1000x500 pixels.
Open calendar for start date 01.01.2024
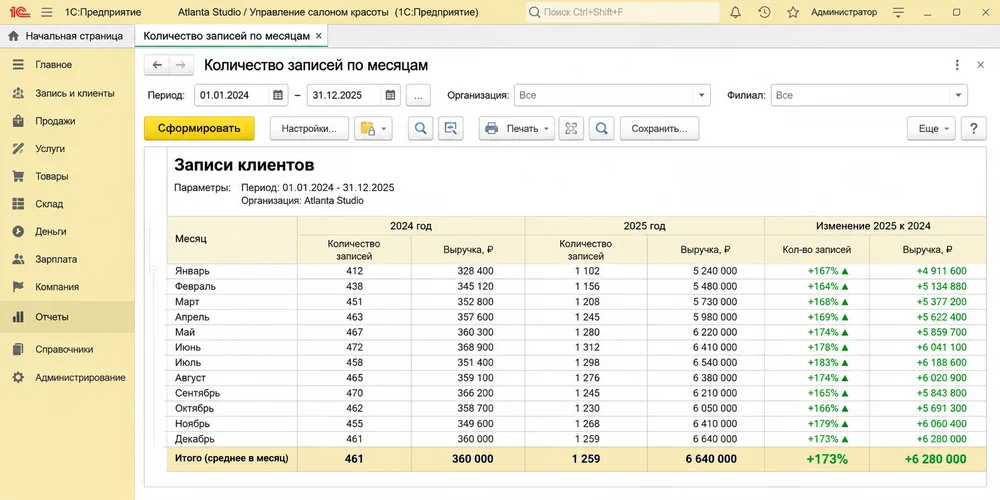[x=277, y=95]
